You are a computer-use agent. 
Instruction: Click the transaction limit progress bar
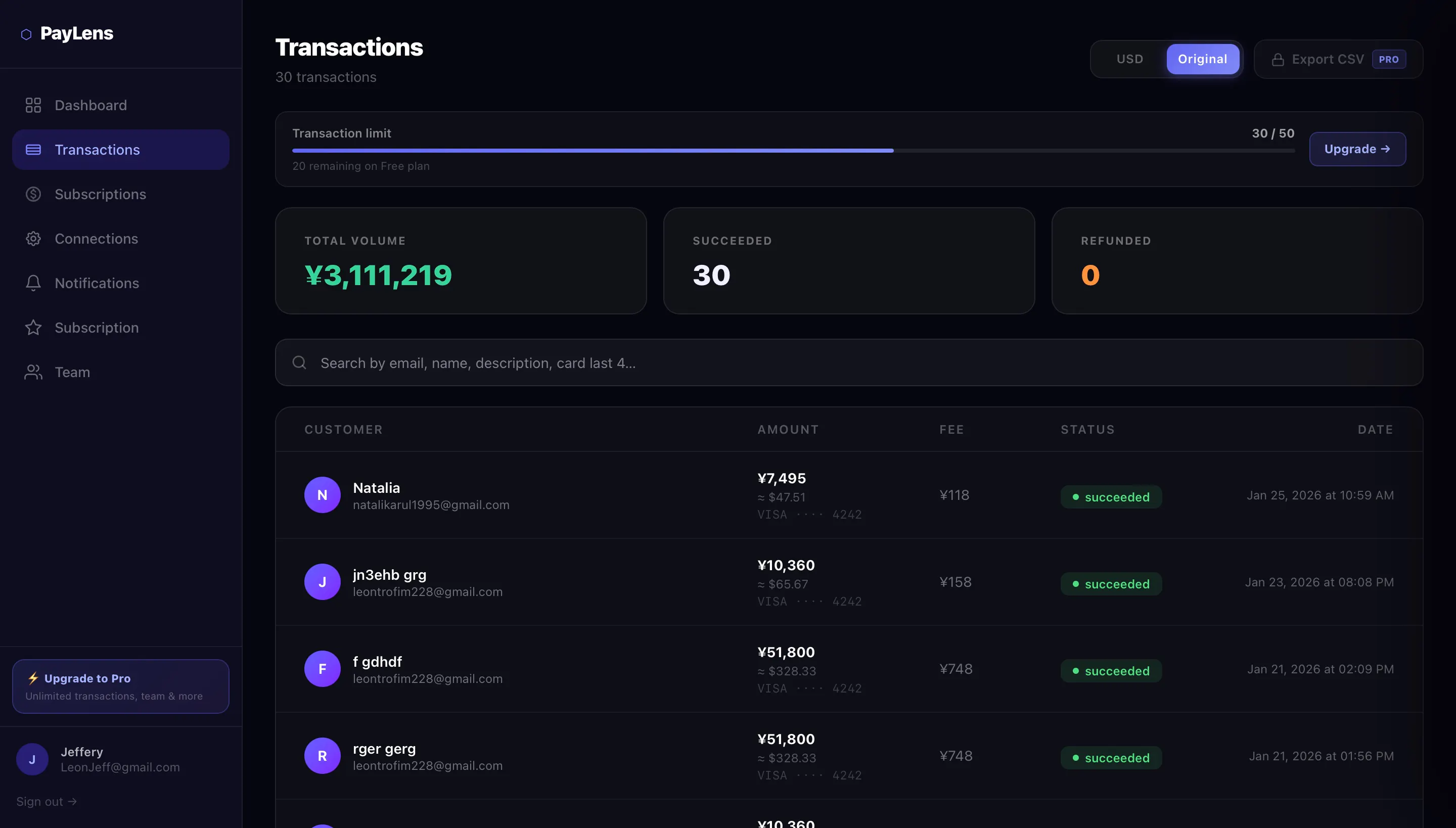tap(793, 151)
